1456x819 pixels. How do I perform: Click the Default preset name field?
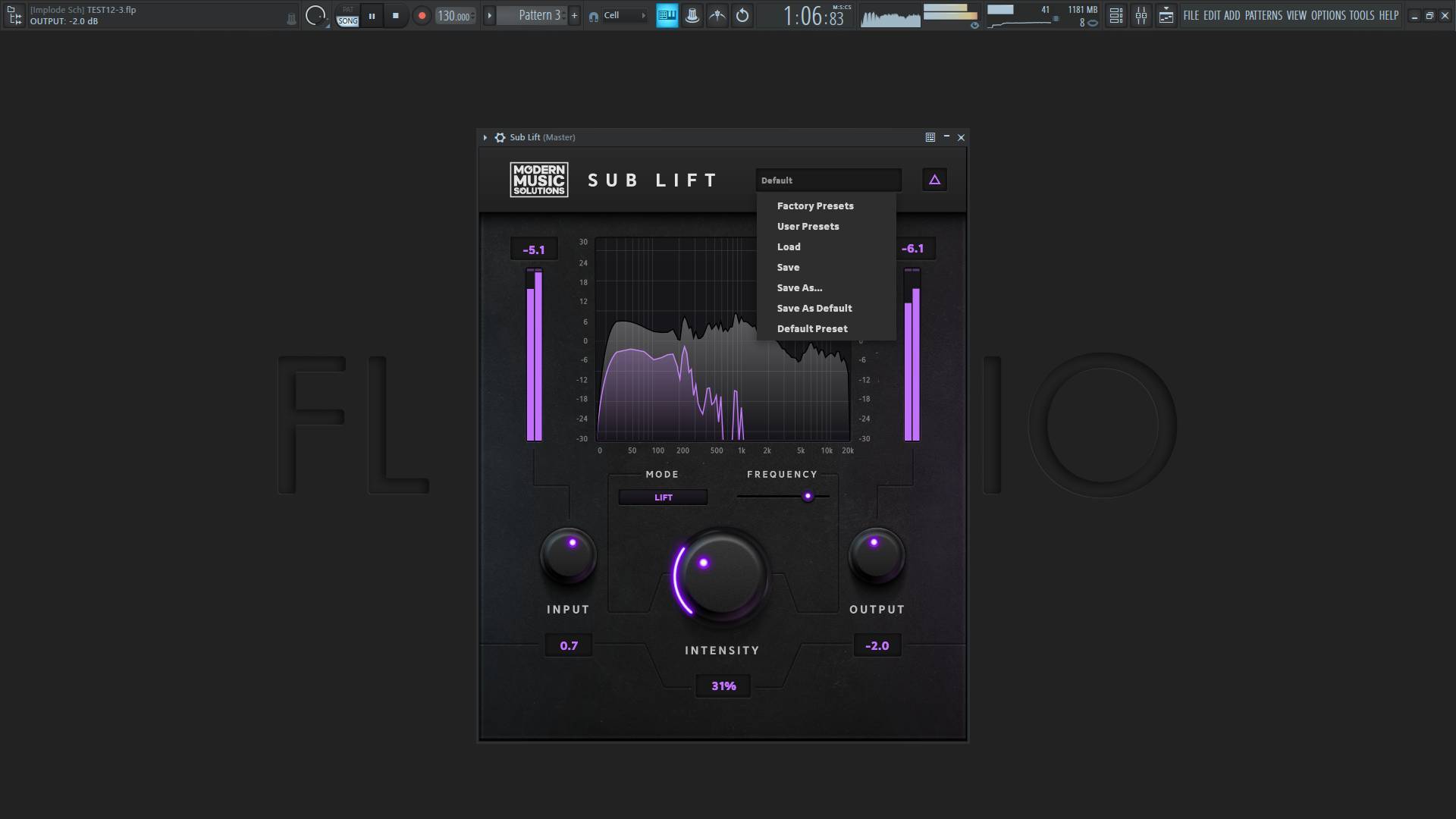[828, 180]
